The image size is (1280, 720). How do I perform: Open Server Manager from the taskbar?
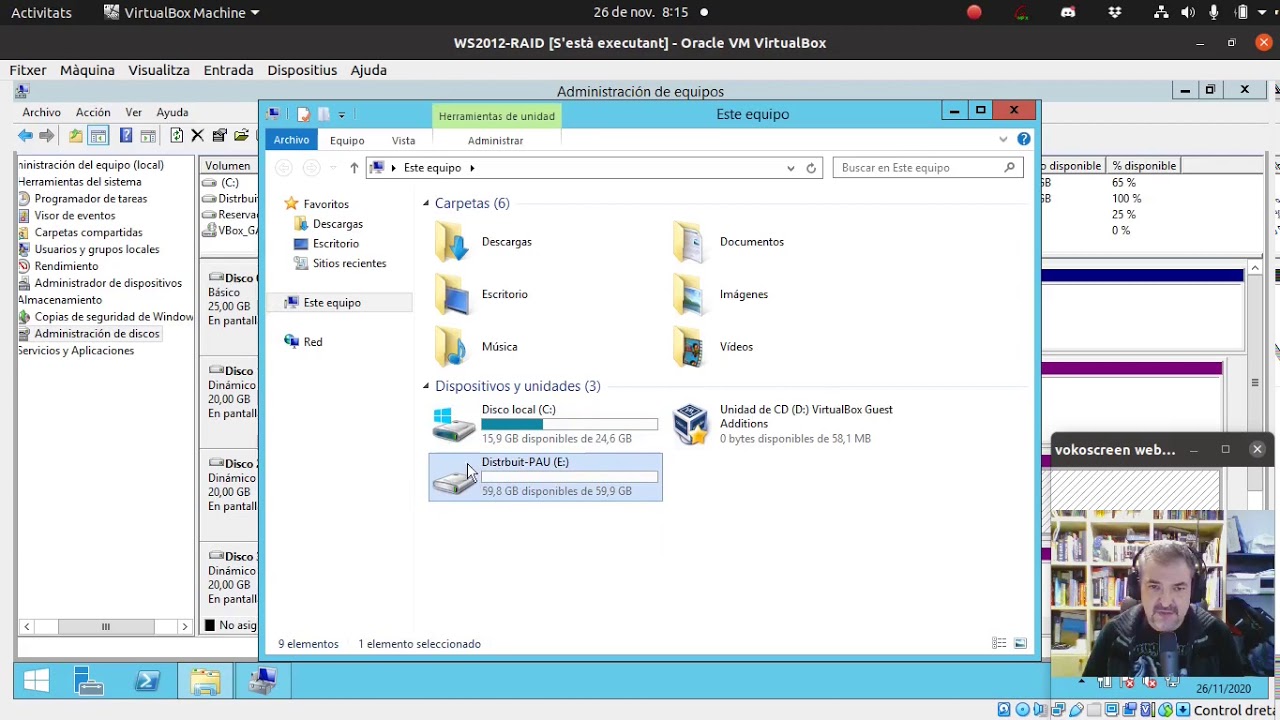89,681
